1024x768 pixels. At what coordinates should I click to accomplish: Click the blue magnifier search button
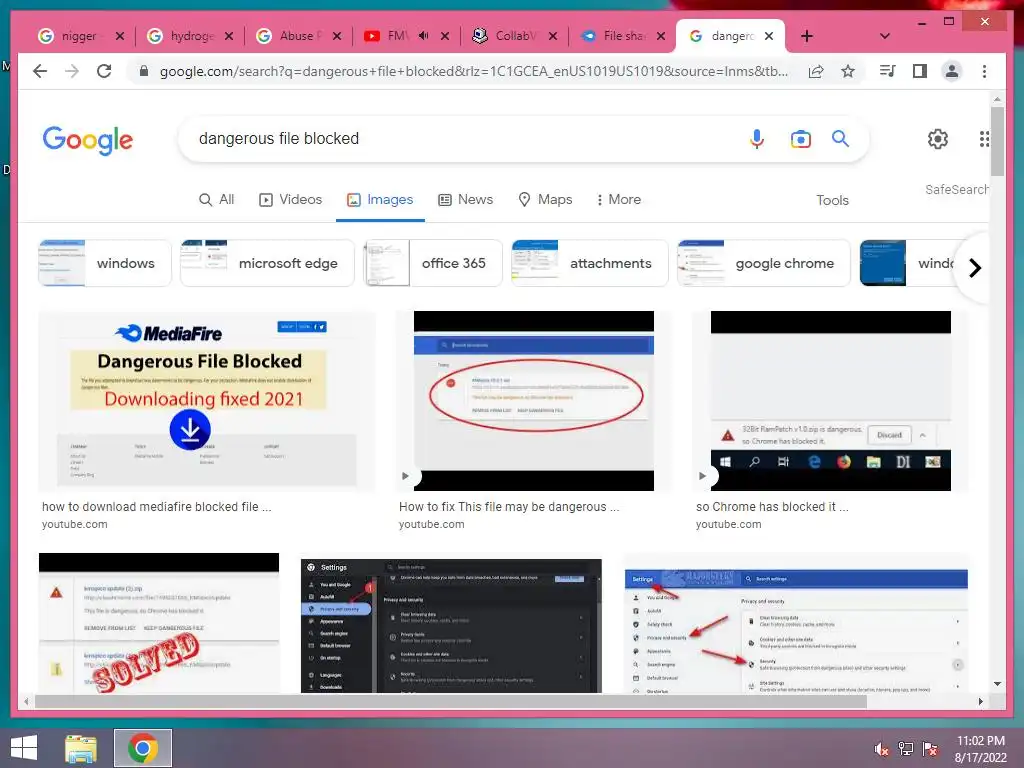click(840, 138)
